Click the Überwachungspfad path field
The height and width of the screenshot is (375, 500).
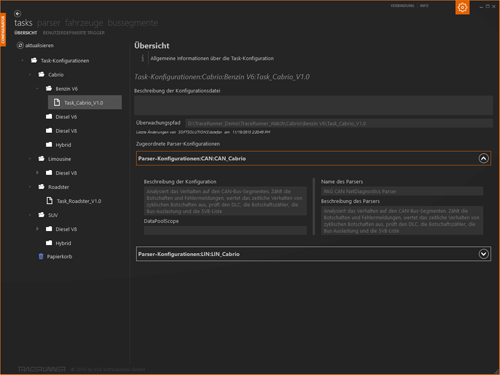pyautogui.click(x=339, y=123)
